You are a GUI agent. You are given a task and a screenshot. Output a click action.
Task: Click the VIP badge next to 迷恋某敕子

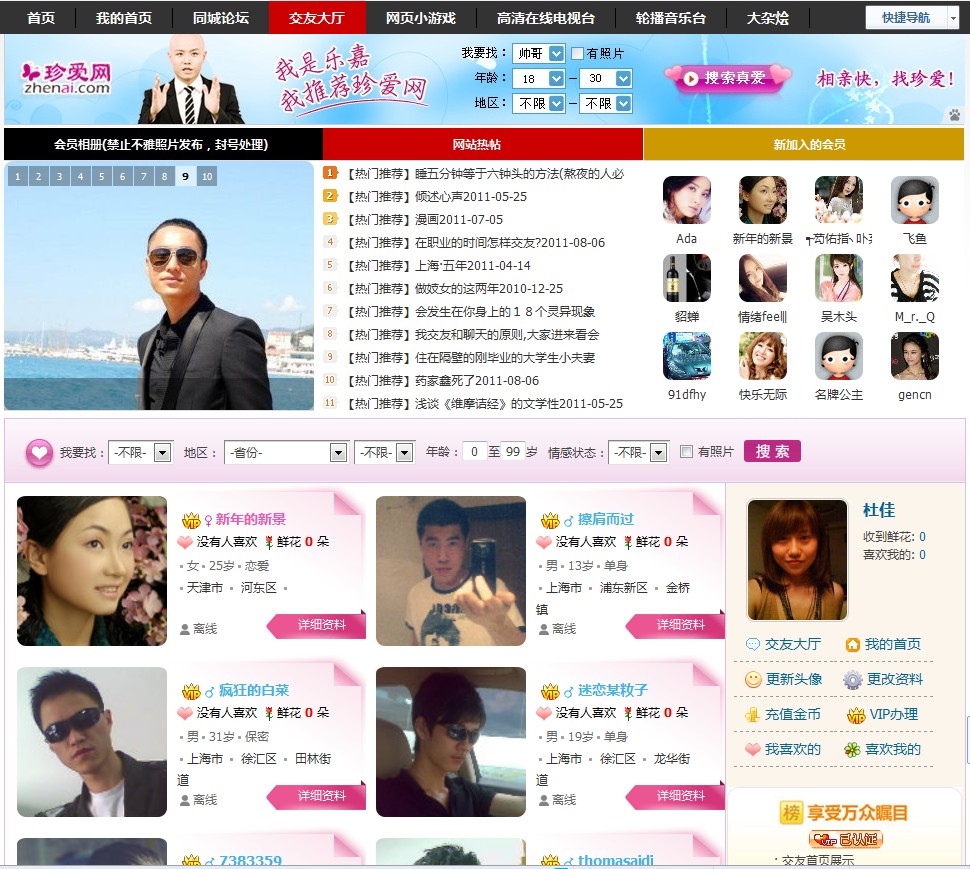coord(550,691)
